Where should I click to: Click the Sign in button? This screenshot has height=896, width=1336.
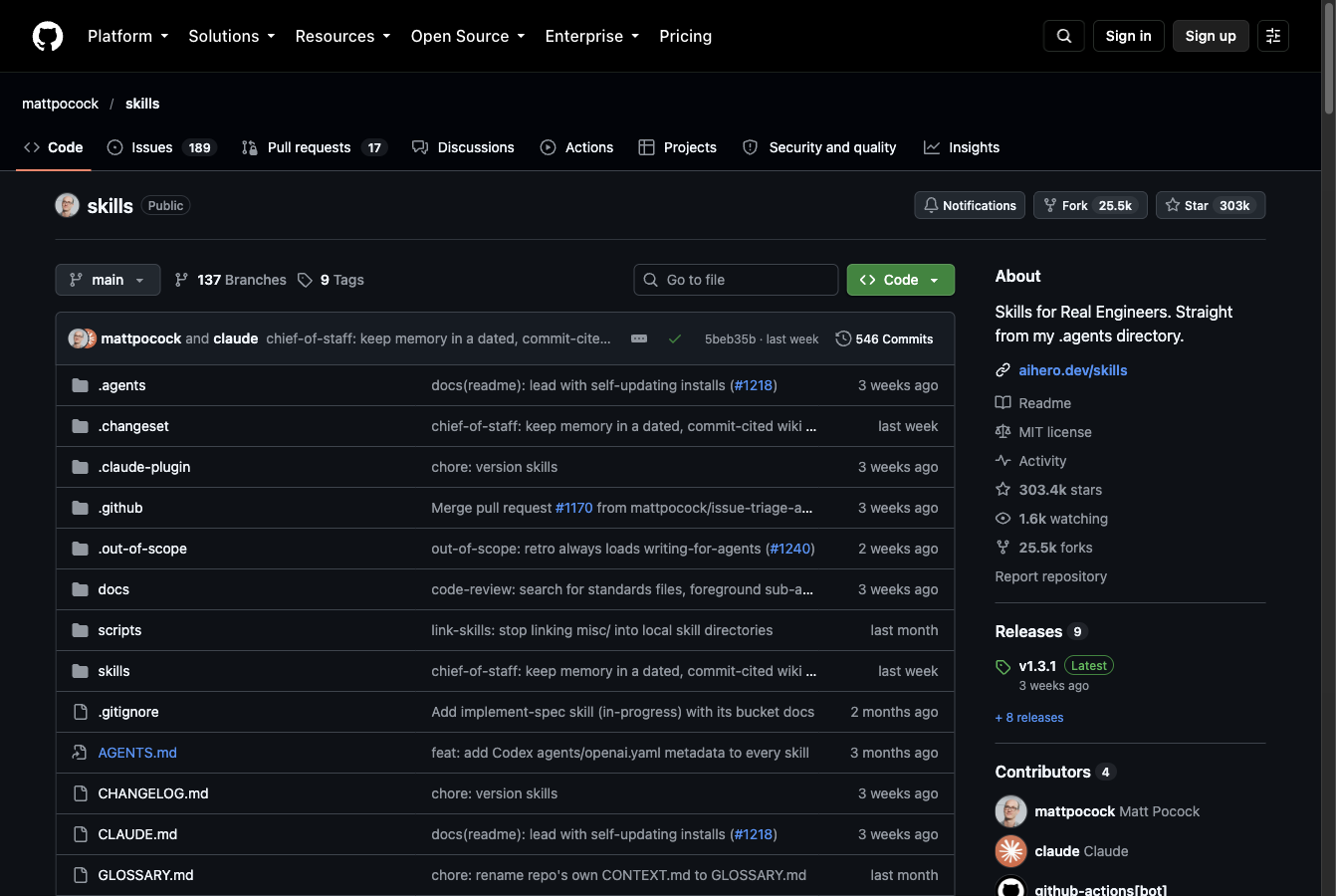1129,36
